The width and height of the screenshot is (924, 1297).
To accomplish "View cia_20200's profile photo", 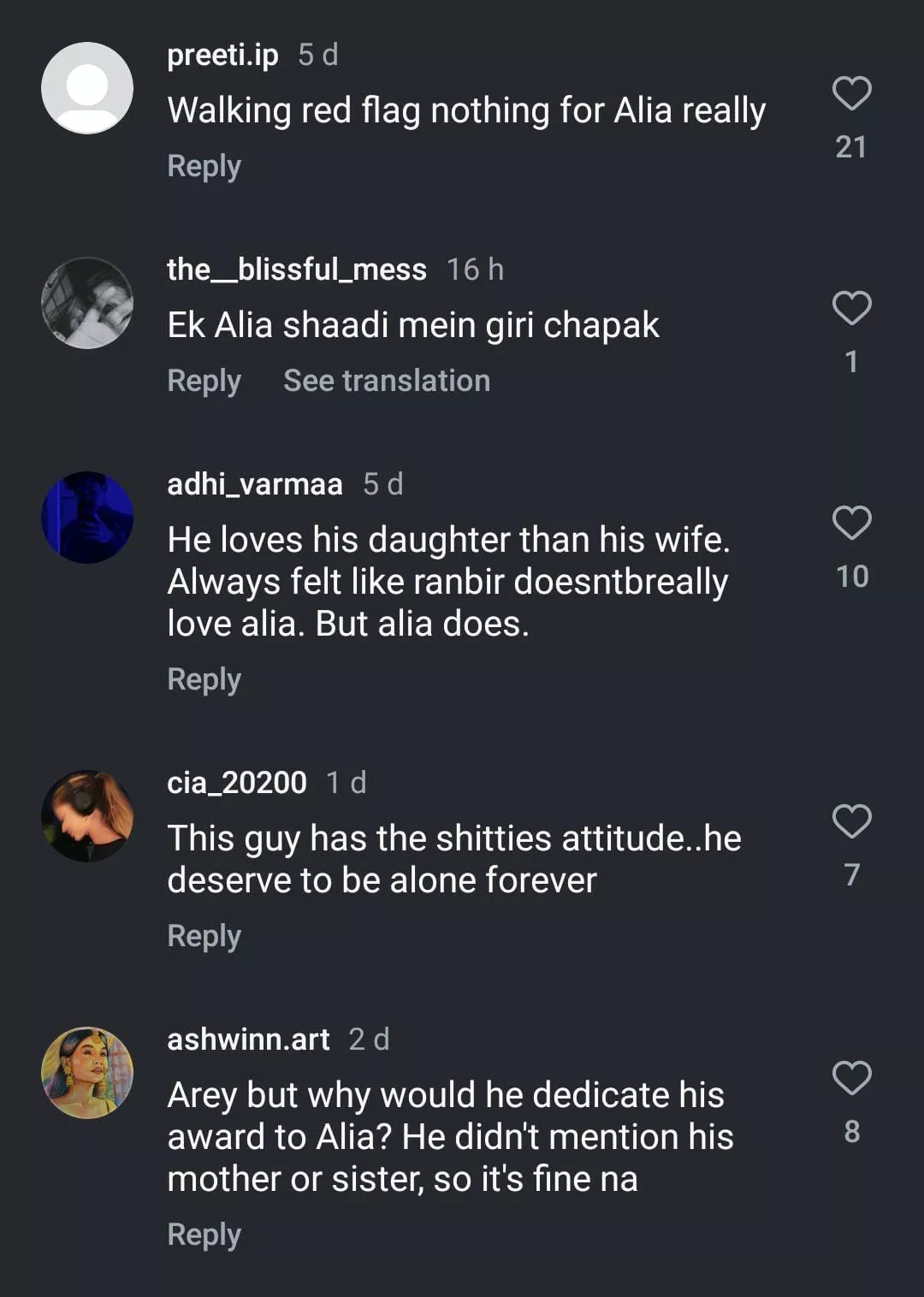I will click(x=87, y=816).
